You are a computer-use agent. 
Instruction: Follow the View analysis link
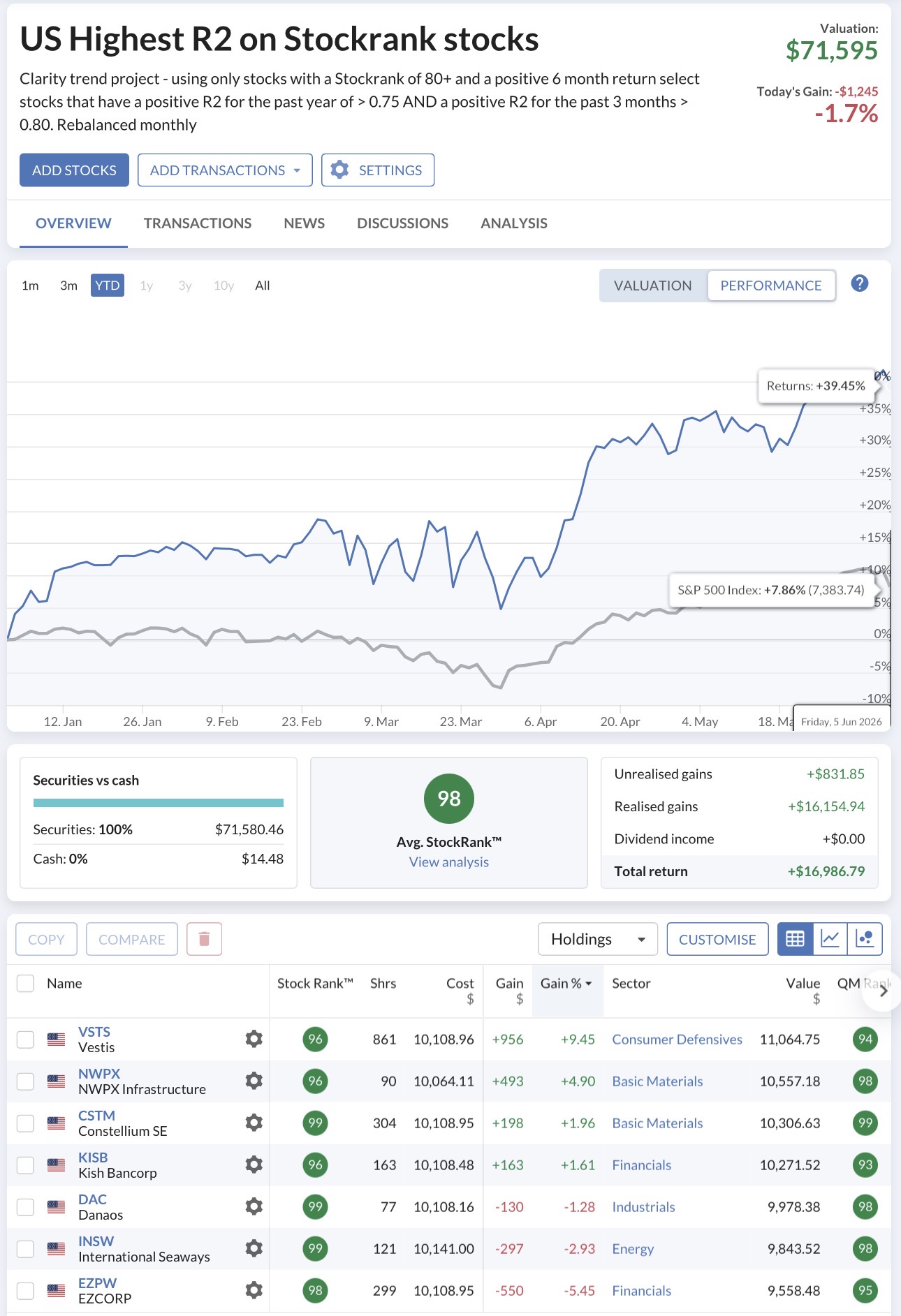[x=449, y=862]
